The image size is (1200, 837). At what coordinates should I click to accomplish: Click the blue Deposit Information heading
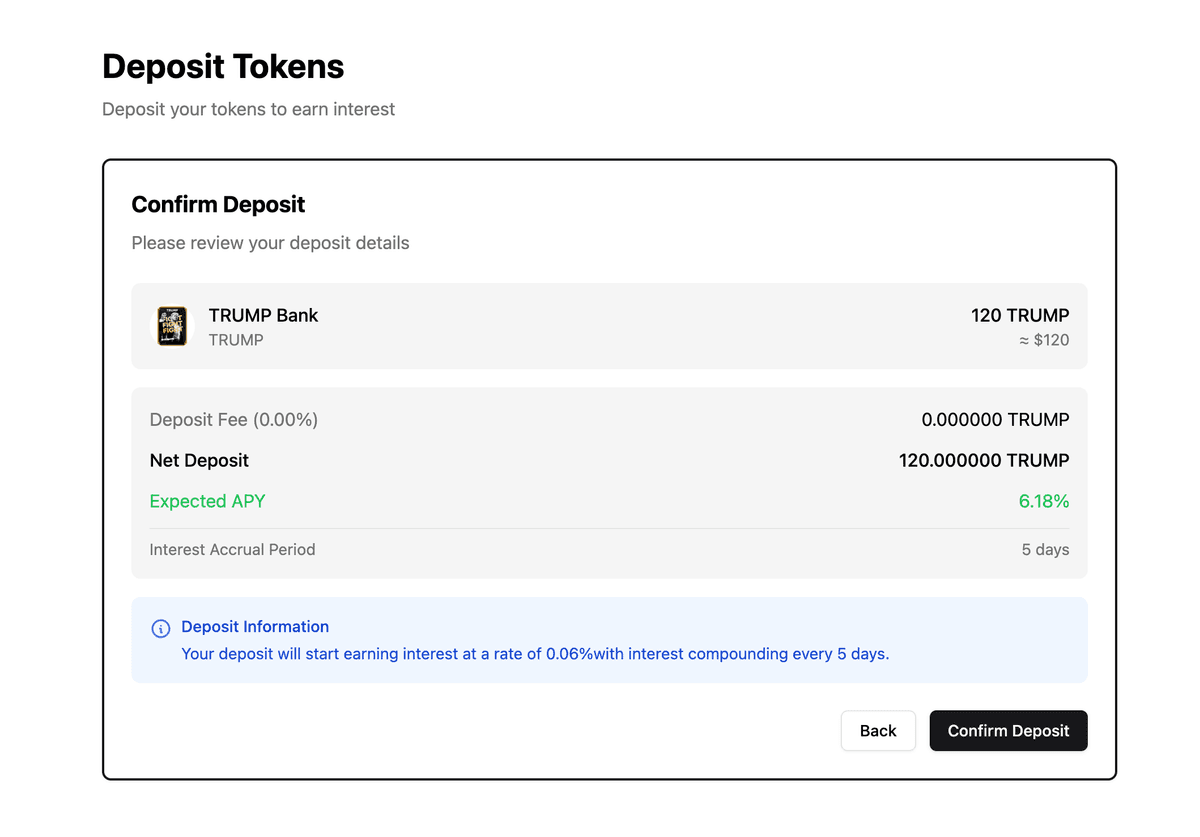[255, 627]
